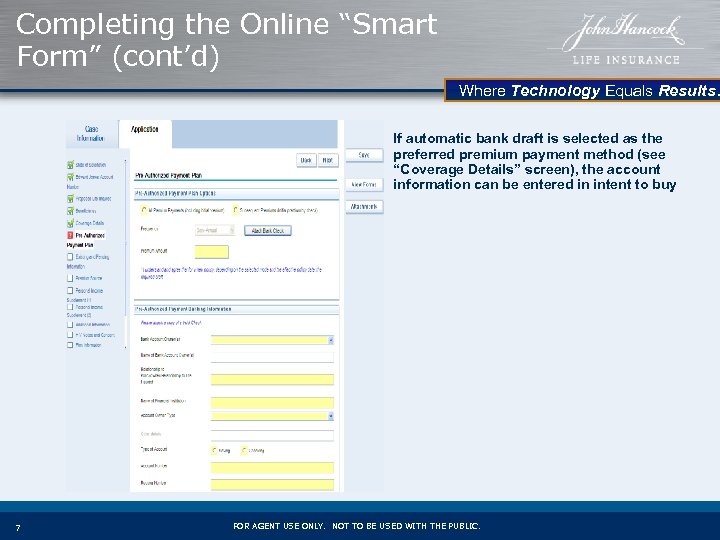Screen dimensions: 720x540
Task: Open the Account Owner Type dropdown
Action: click(272, 416)
